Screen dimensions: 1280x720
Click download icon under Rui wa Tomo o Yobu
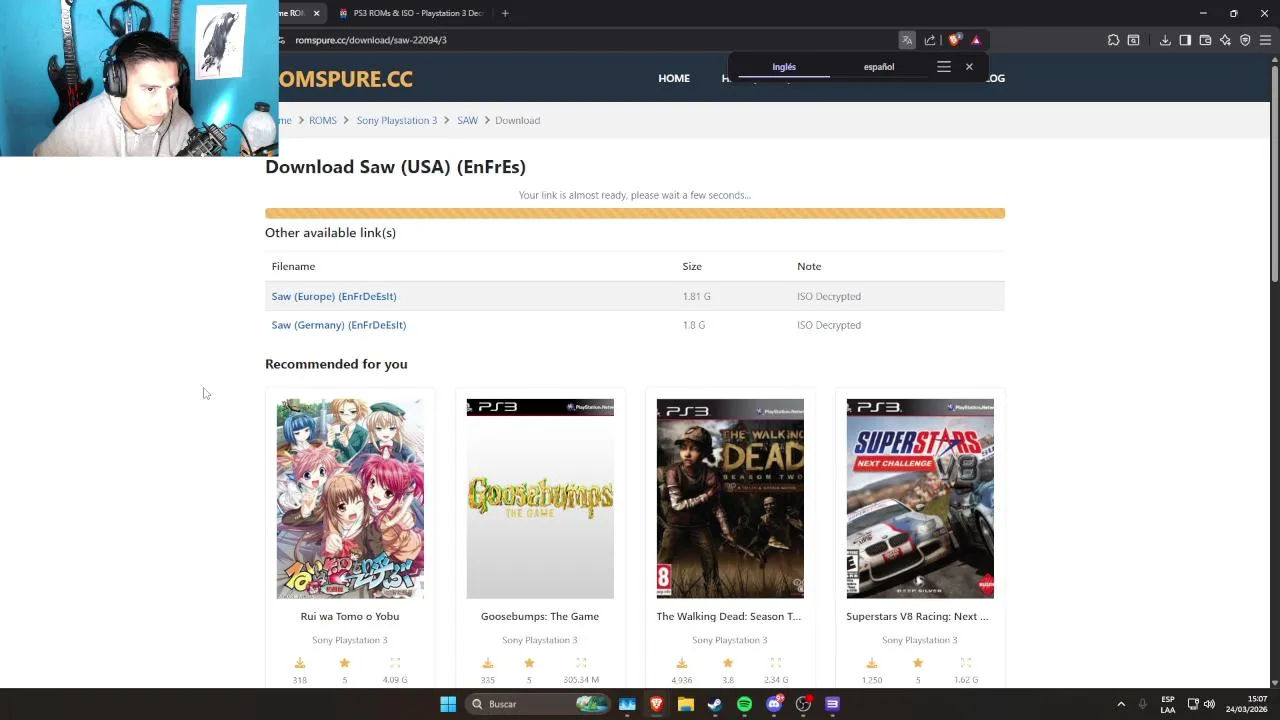tap(299, 663)
